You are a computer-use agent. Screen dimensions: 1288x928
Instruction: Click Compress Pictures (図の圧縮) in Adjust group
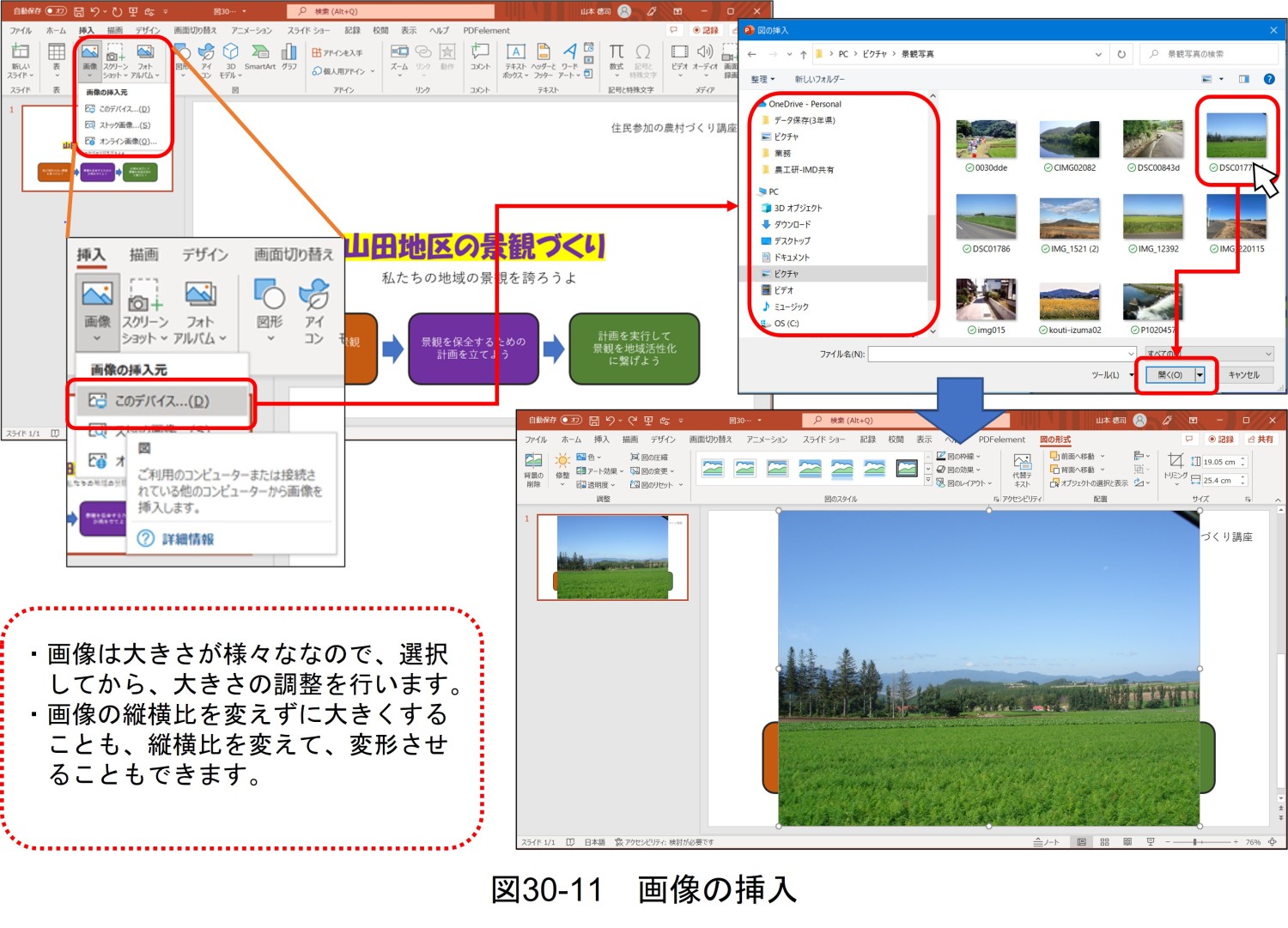[649, 458]
